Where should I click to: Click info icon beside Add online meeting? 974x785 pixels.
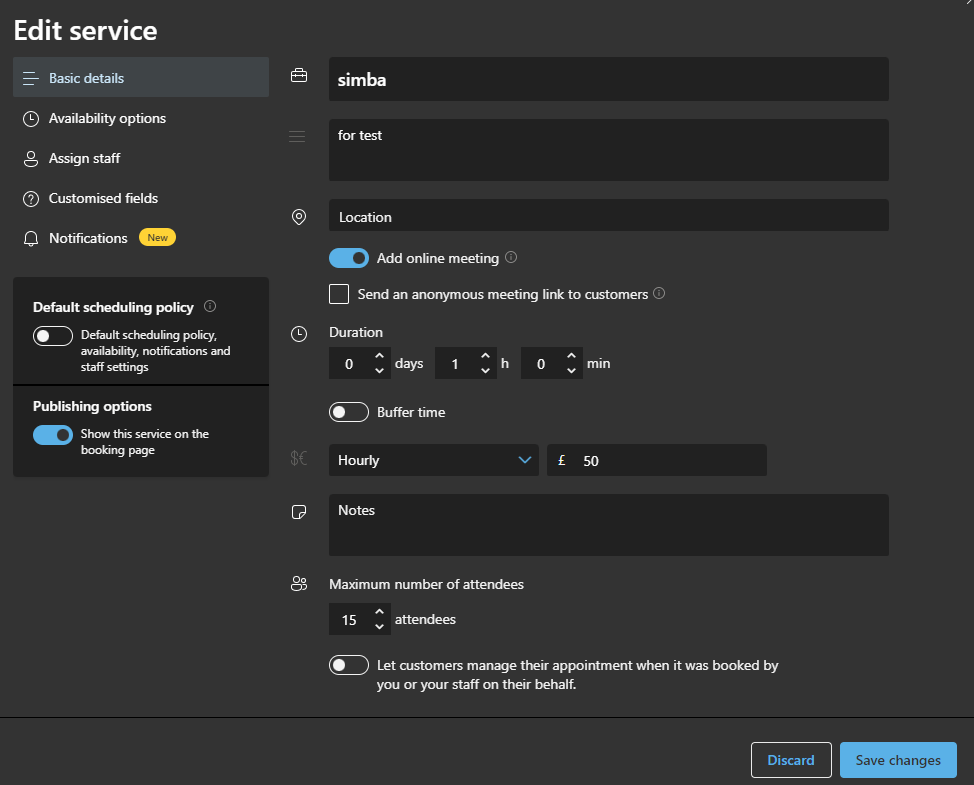tap(511, 257)
